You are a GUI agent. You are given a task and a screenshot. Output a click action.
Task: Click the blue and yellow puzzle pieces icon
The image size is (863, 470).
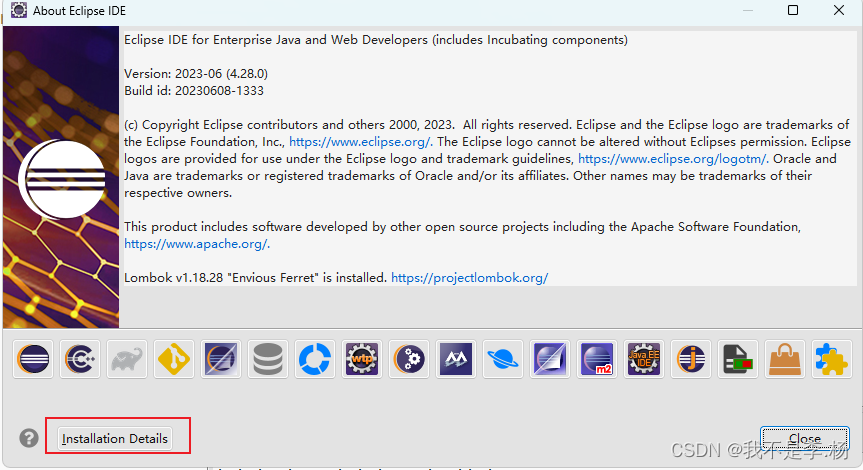pyautogui.click(x=832, y=359)
